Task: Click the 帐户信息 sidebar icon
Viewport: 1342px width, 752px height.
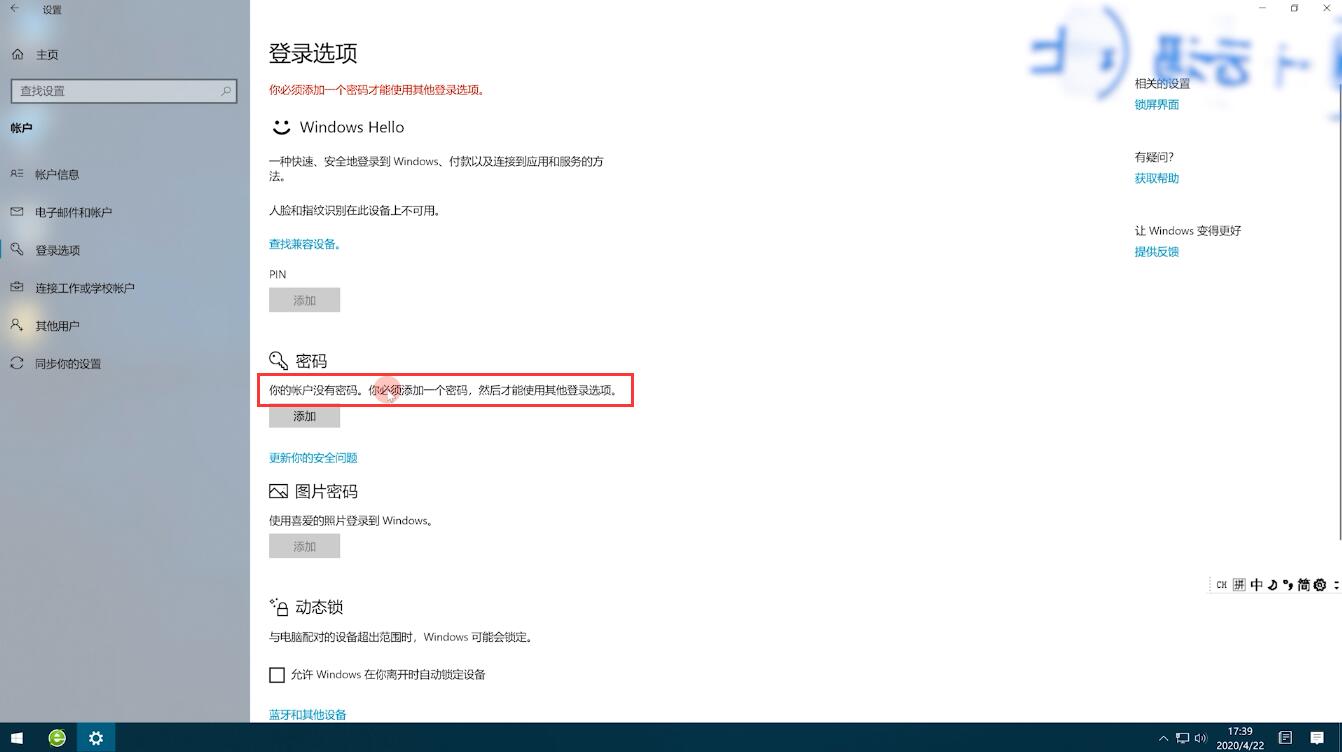Action: click(x=16, y=173)
